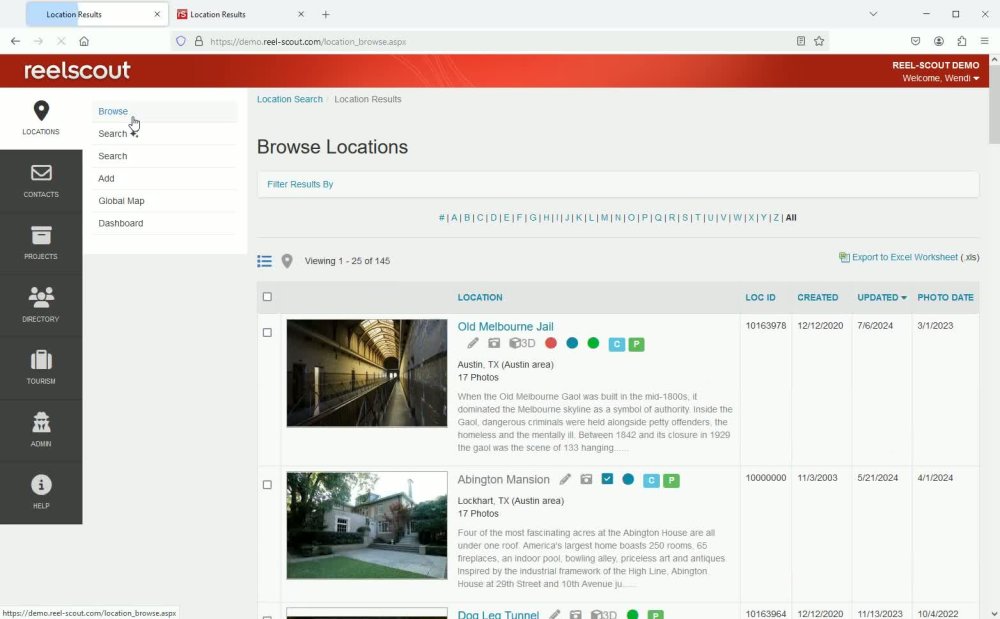Open the Tourism sidebar section
This screenshot has height=619, width=1000.
click(x=41, y=367)
